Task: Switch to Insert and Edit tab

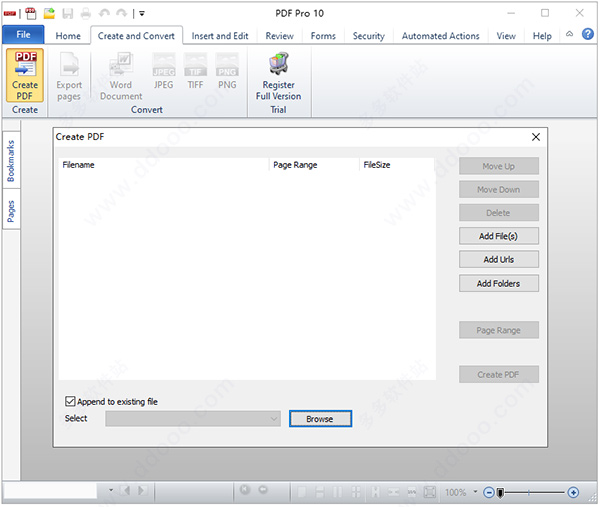Action: pos(220,36)
